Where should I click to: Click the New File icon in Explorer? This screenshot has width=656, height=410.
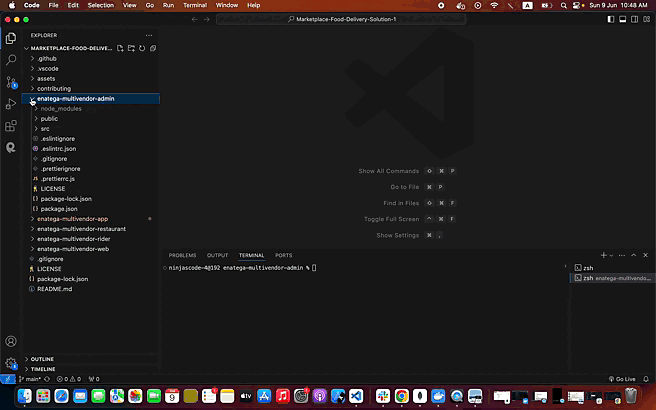121,48
